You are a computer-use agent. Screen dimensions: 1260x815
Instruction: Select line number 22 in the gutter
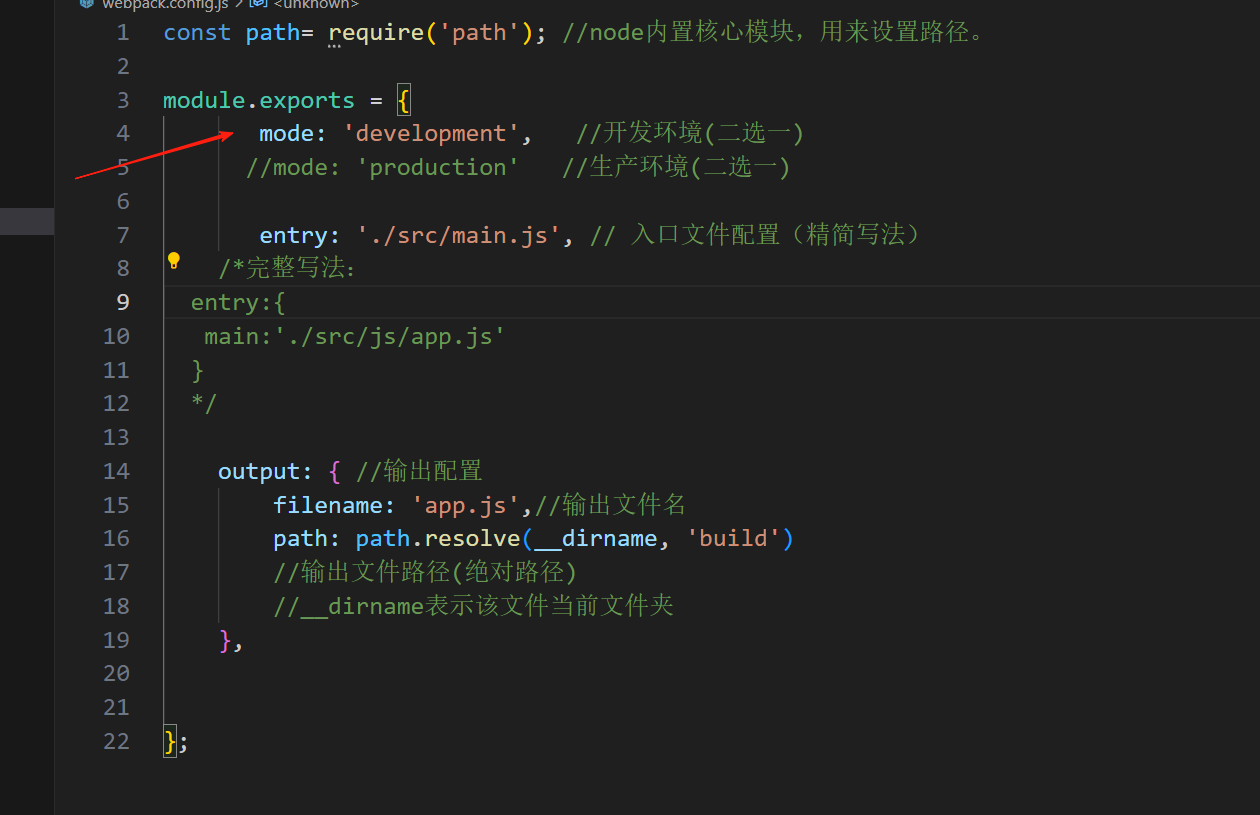[x=116, y=741]
